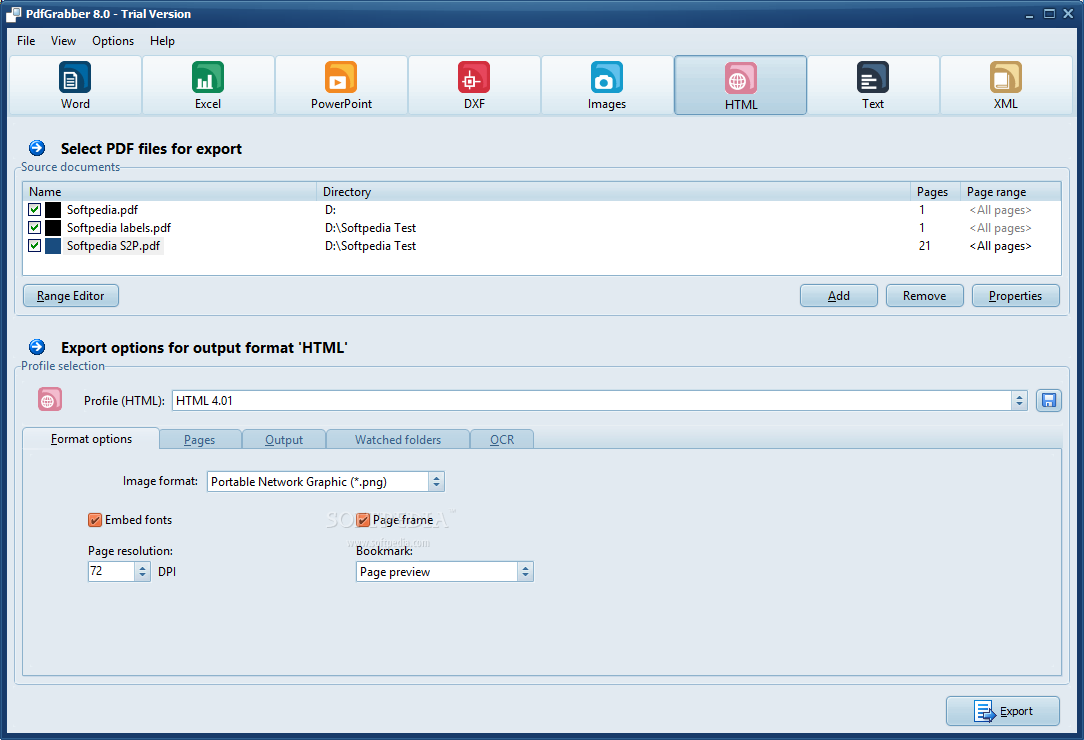
Task: Click the Page resolution input field
Action: (x=111, y=571)
